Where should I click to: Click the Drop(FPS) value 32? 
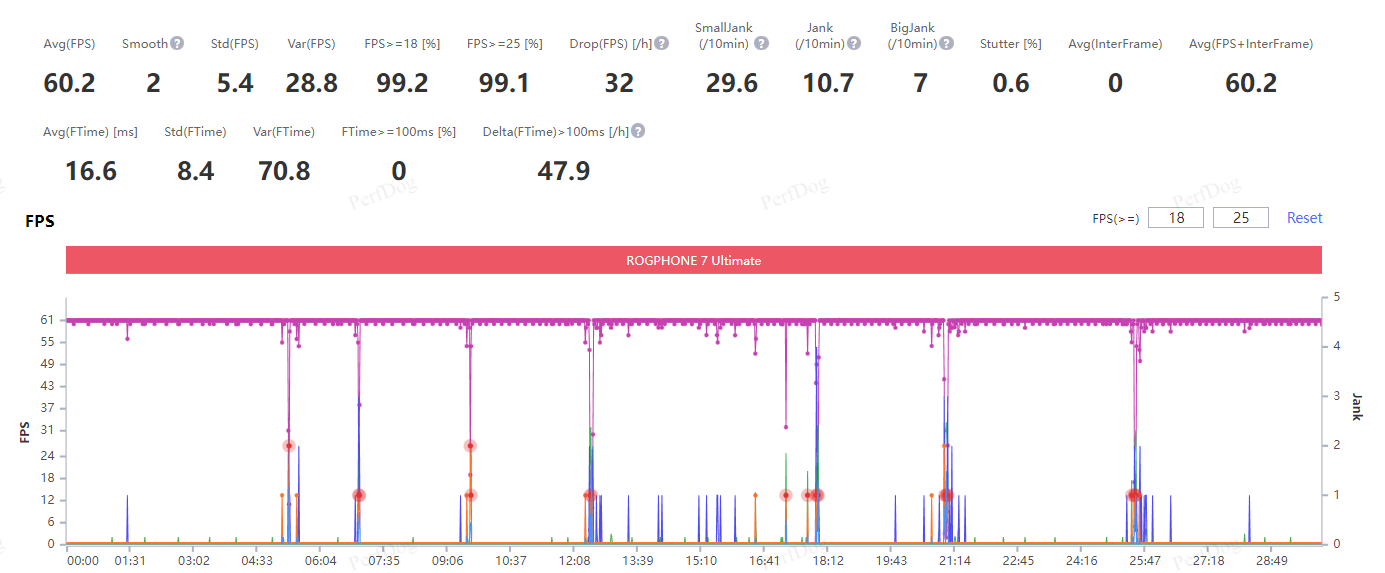point(619,83)
